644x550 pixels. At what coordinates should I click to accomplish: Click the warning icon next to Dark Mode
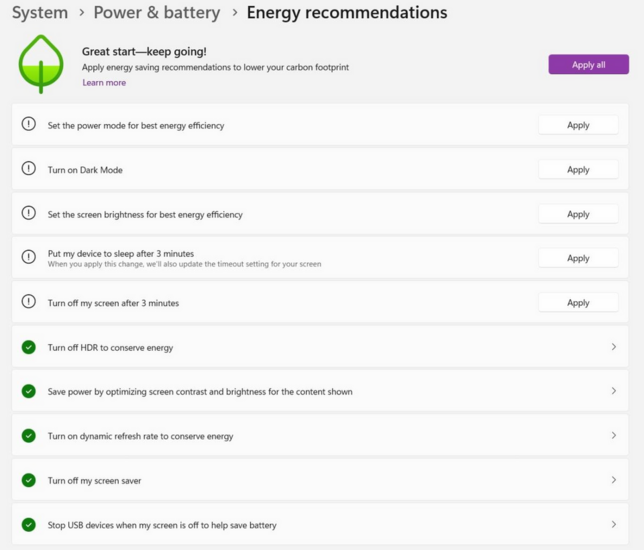coord(29,168)
